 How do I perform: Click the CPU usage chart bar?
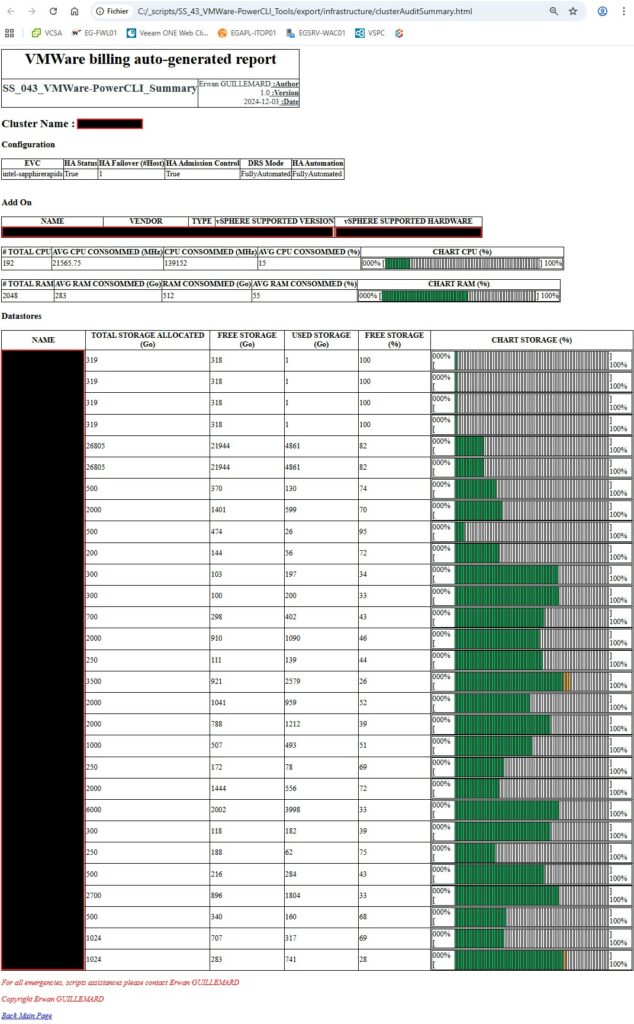click(462, 263)
